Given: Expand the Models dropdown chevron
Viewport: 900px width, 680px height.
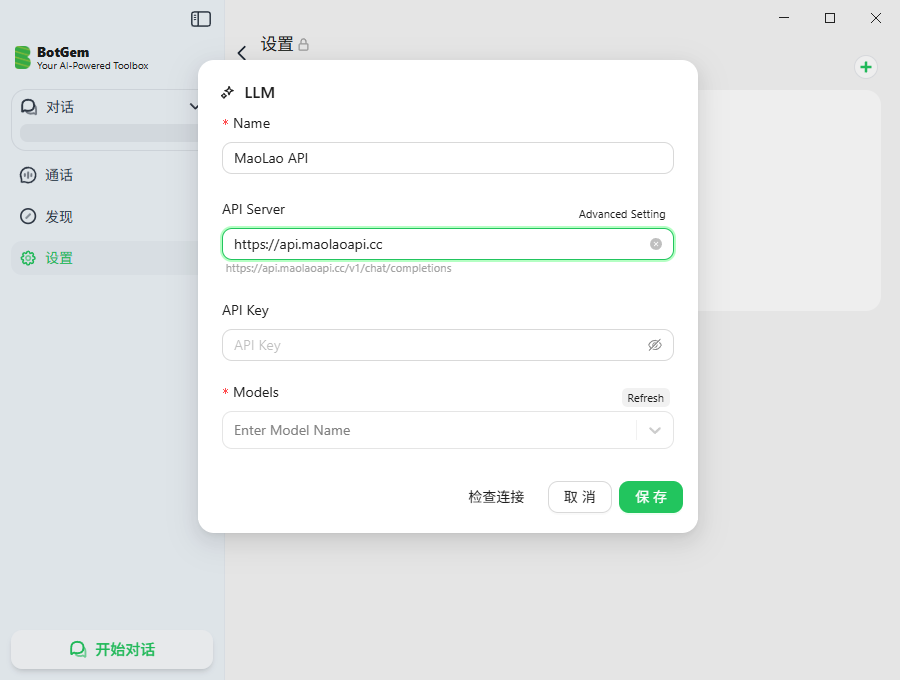Looking at the screenshot, I should point(654,430).
